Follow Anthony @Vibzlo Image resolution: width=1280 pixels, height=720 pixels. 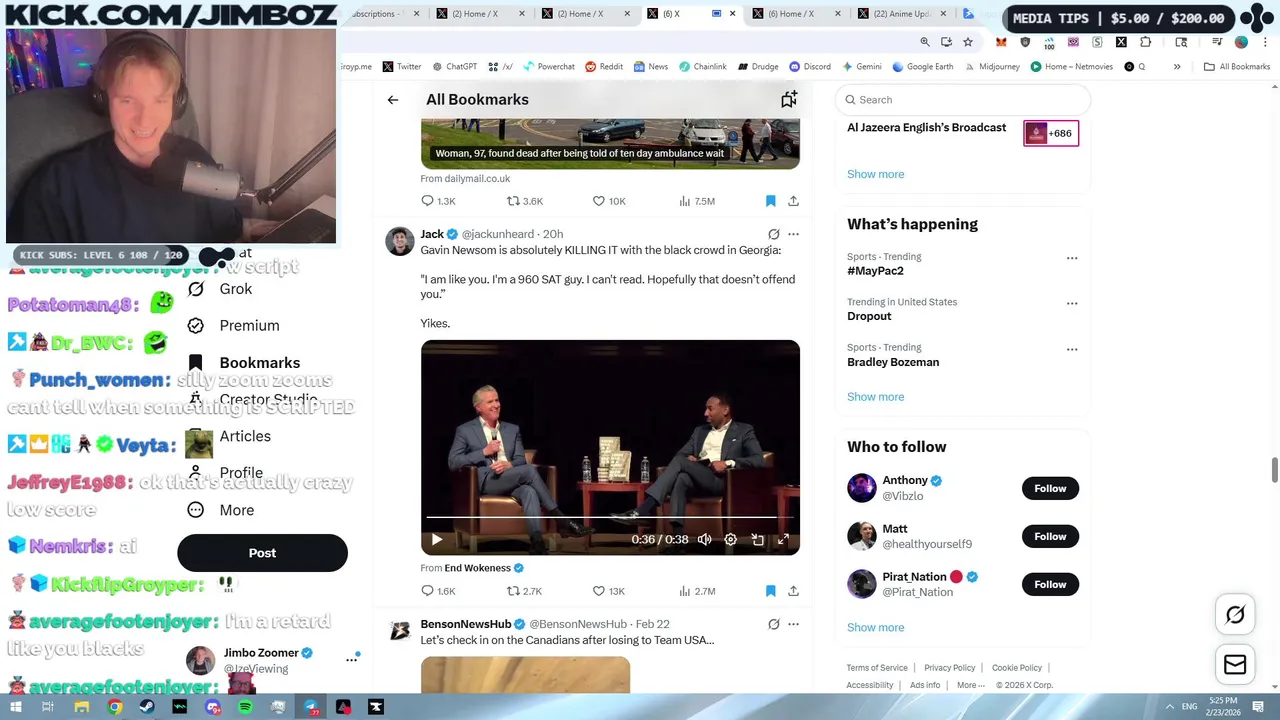tap(1050, 488)
